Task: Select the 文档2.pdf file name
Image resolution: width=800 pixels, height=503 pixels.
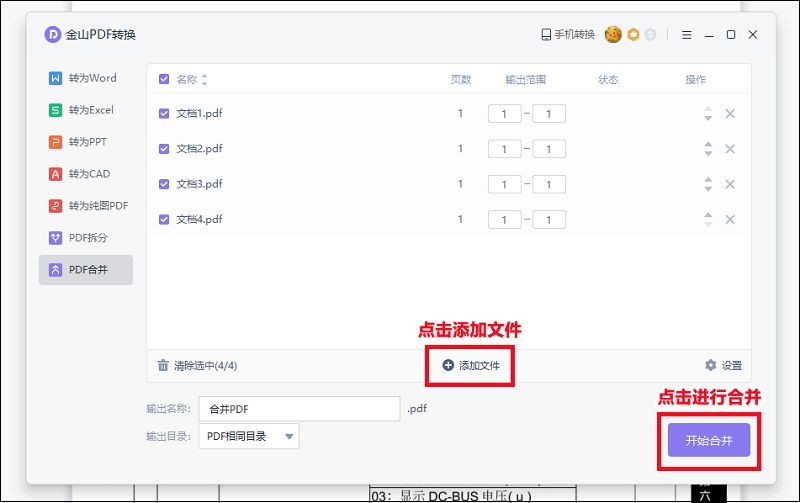Action: pos(199,148)
